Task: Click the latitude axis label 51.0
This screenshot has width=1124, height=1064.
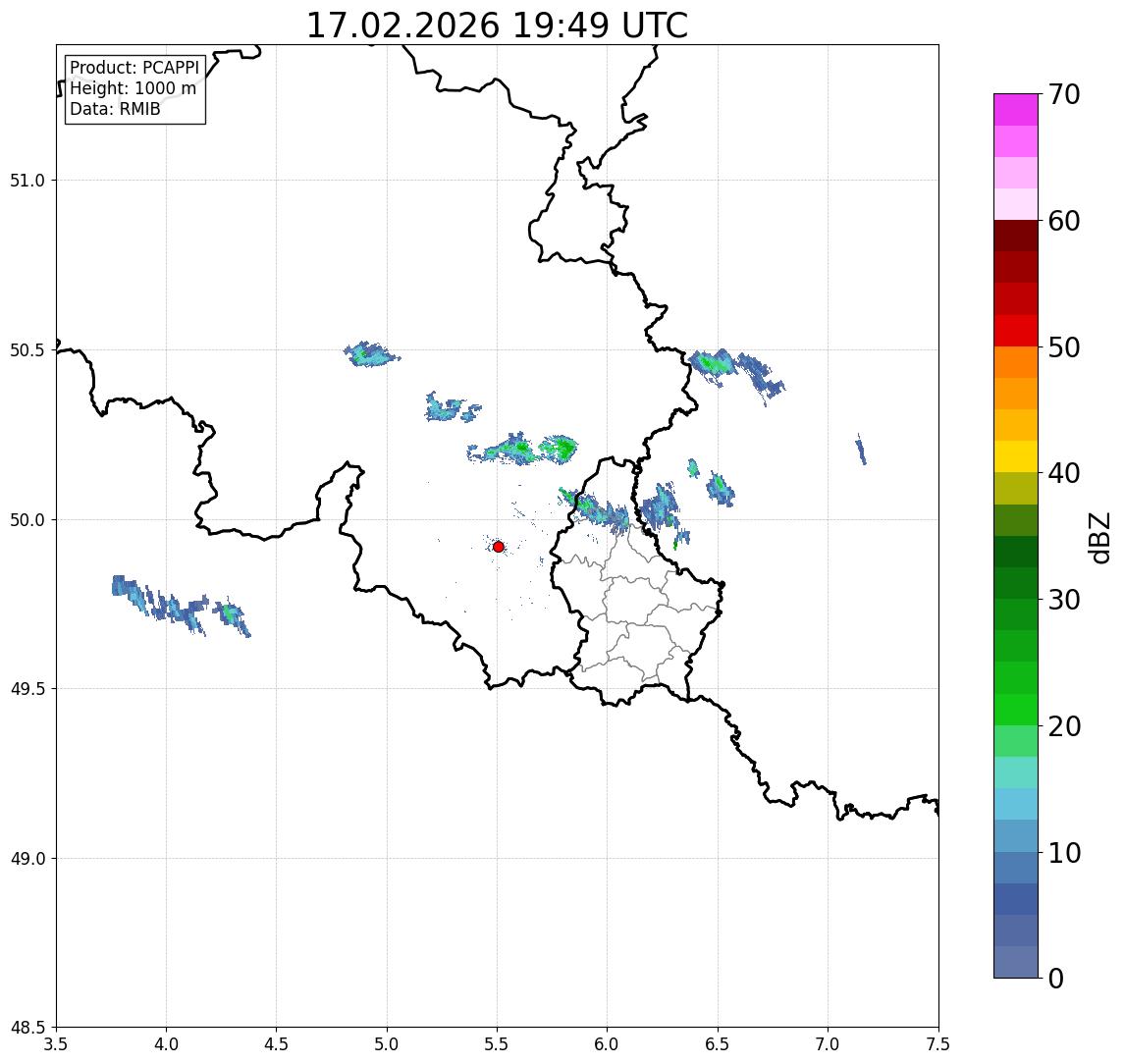Action: 27,181
